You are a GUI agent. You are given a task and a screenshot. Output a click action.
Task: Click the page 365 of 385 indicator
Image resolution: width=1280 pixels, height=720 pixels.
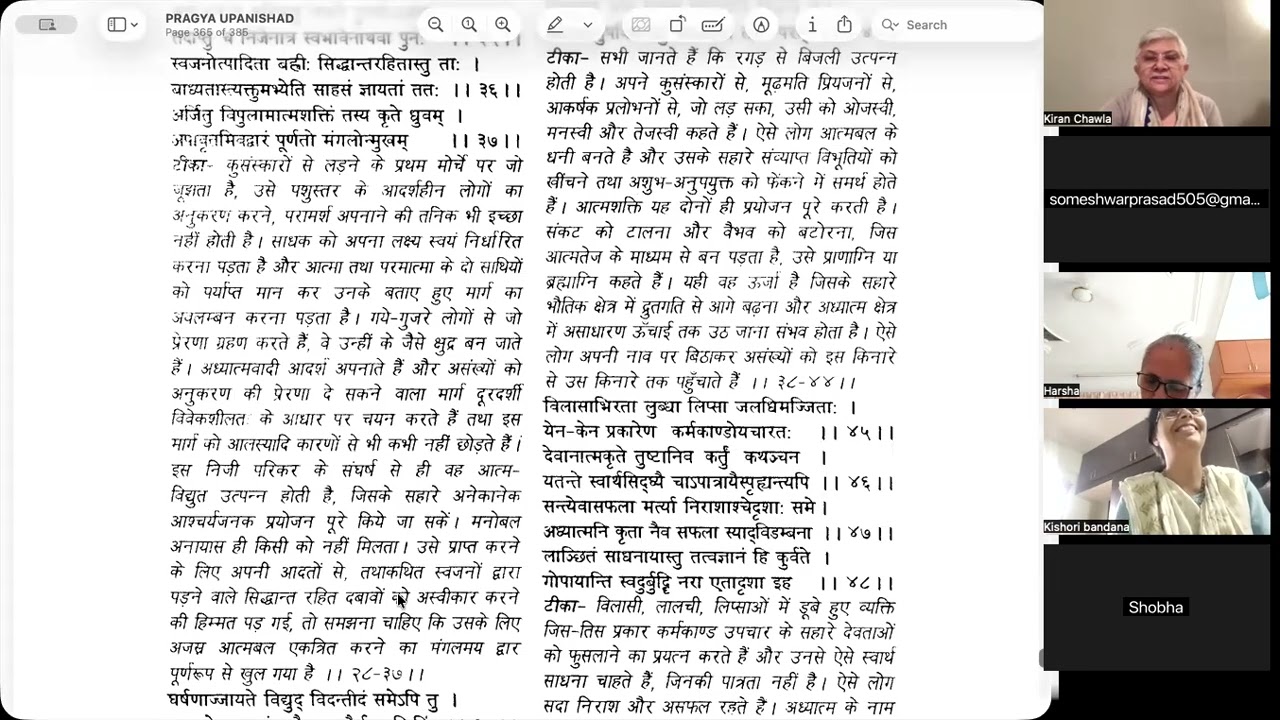[x=205, y=33]
